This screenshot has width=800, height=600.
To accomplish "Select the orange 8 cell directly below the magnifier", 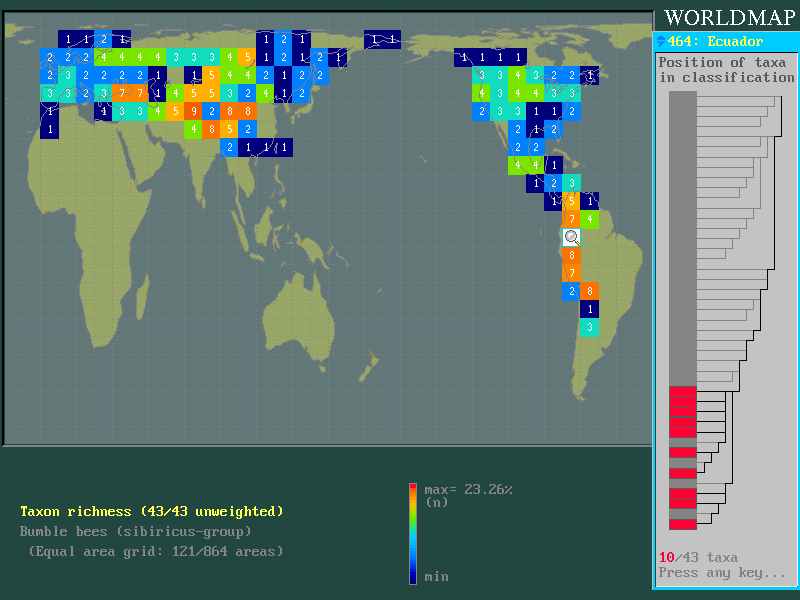I will (571, 256).
